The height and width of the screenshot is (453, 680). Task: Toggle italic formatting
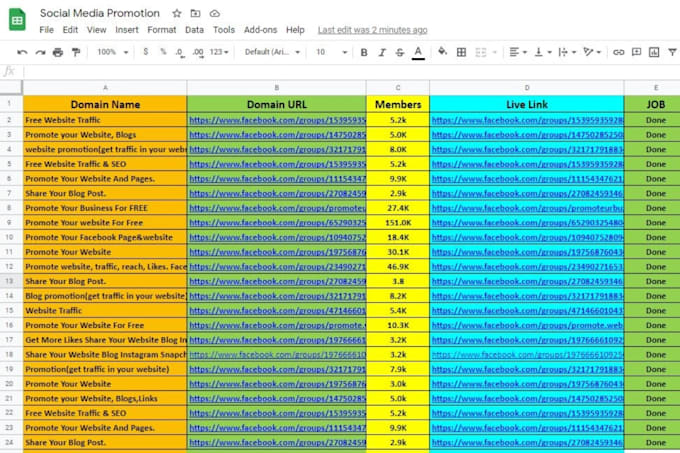tap(382, 52)
